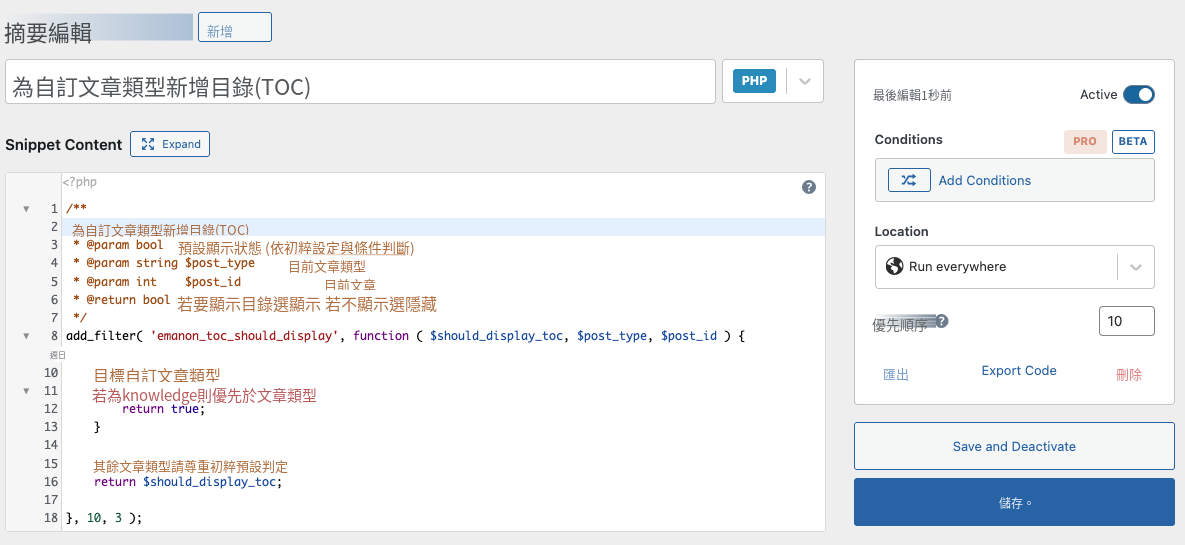Click the PHP code type badge
The width and height of the screenshot is (1185, 545).
click(754, 81)
